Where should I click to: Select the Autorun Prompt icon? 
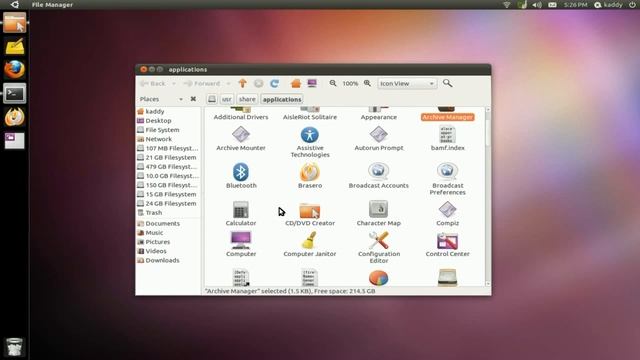[378, 135]
